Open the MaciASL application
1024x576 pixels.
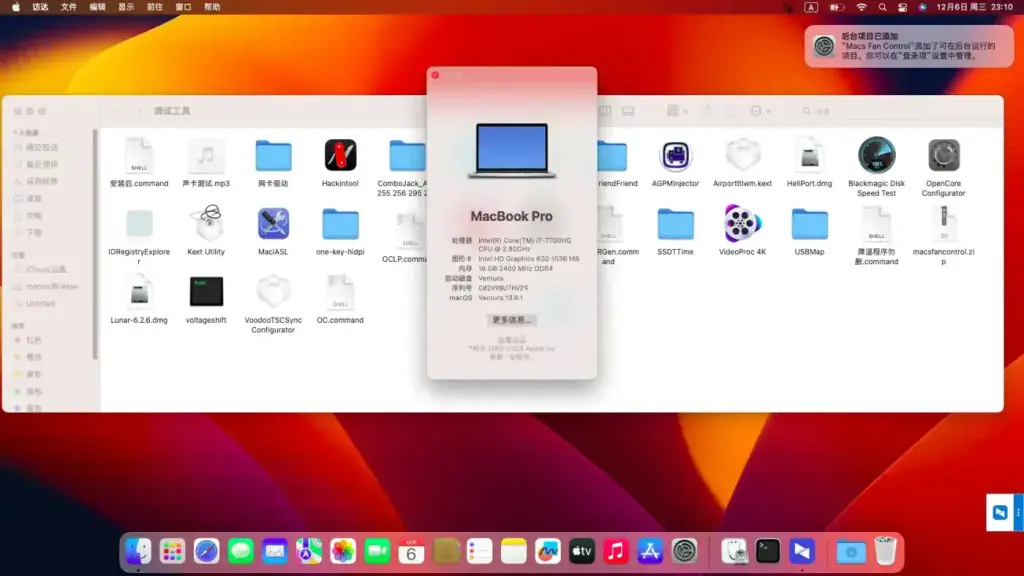click(x=273, y=224)
